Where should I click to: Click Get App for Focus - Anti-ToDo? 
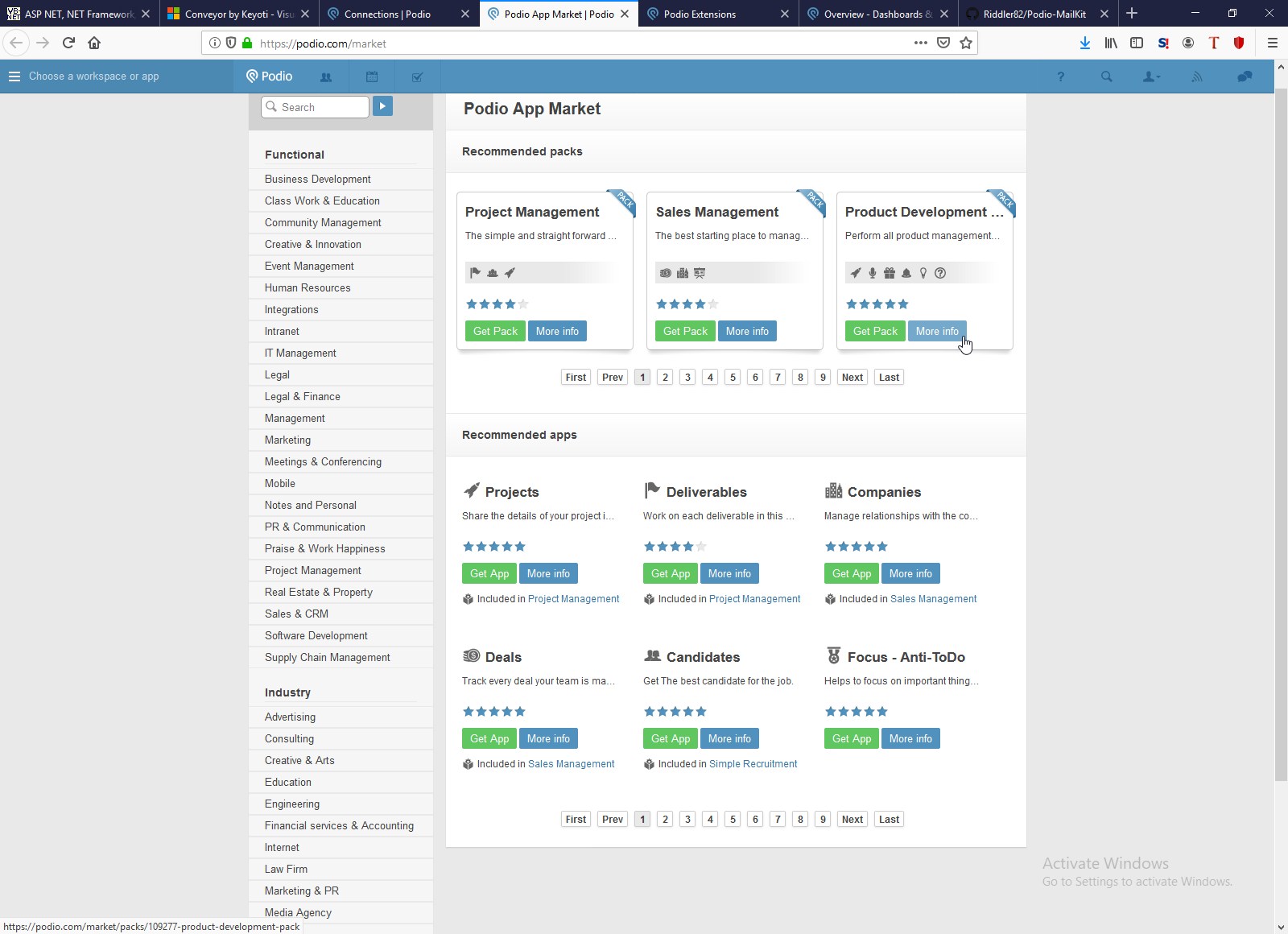point(852,738)
